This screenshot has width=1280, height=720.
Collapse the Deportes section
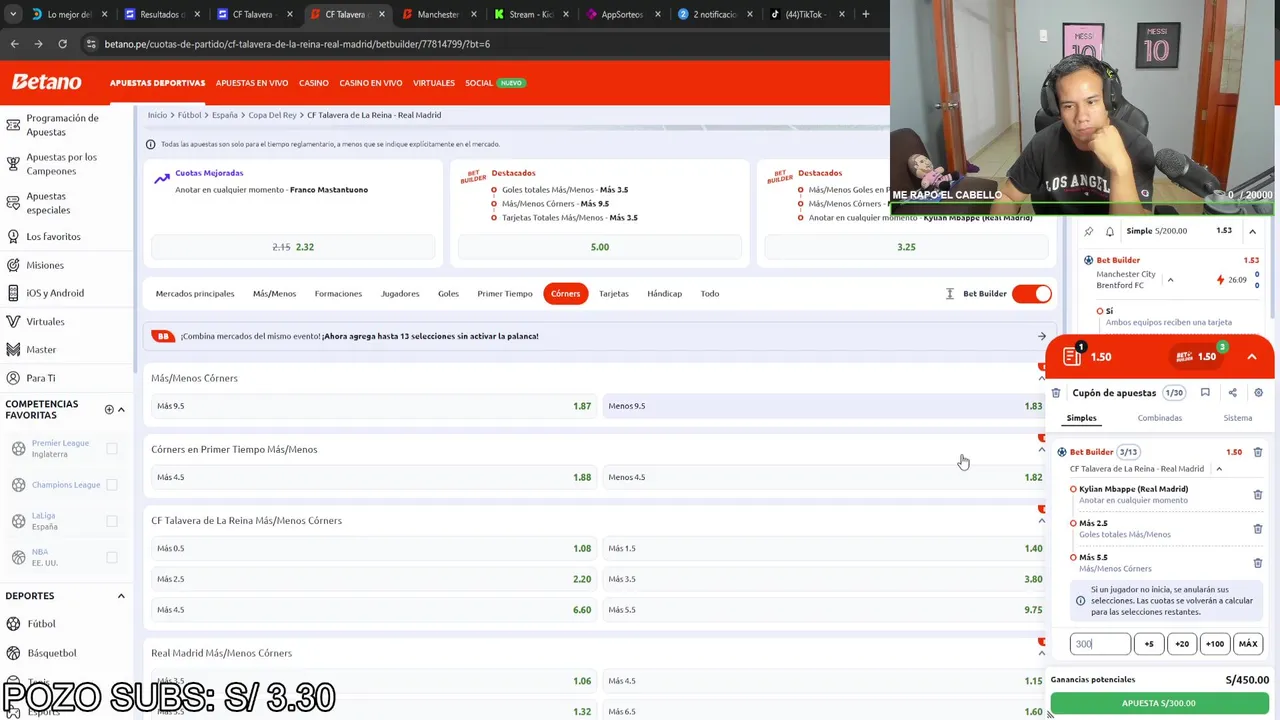[121, 596]
